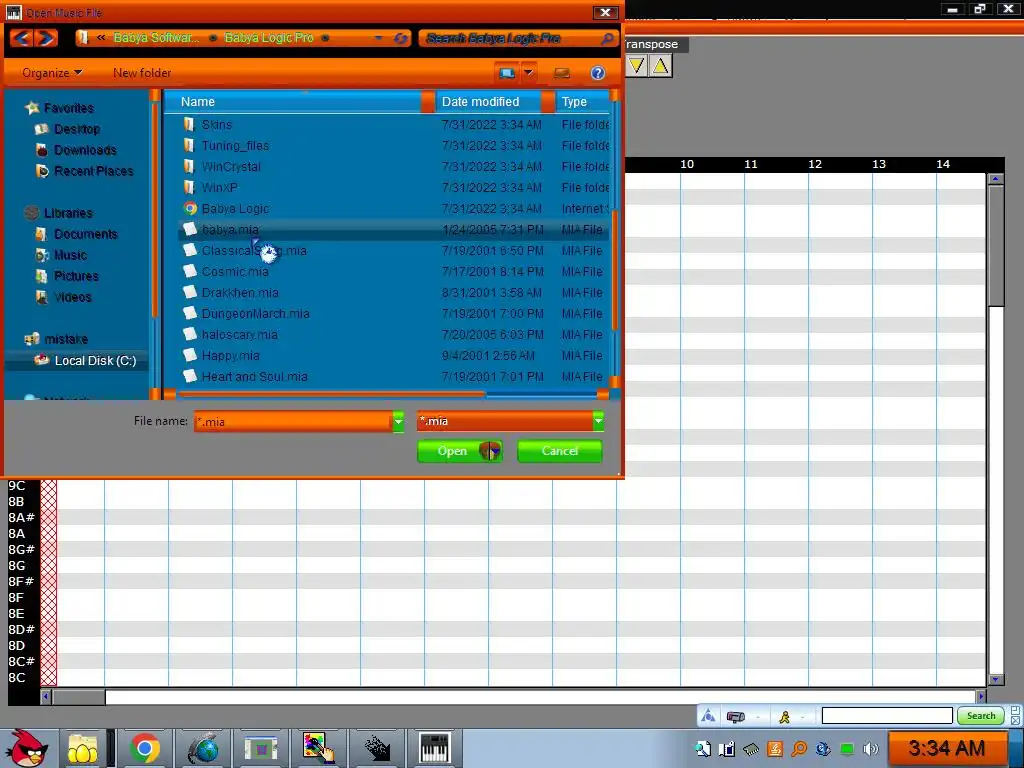Image resolution: width=1024 pixels, height=768 pixels.
Task: Click the Open button
Action: point(460,451)
